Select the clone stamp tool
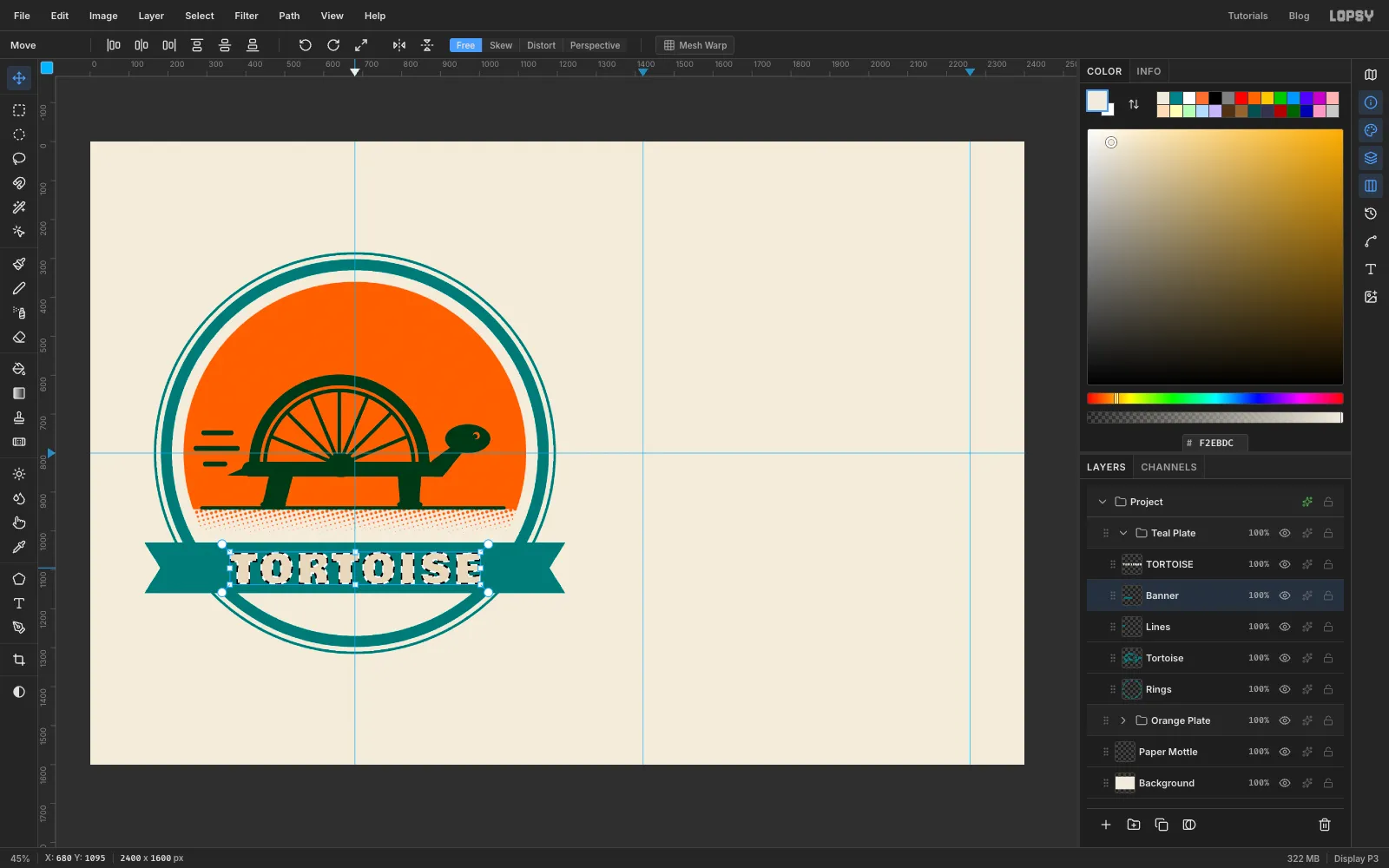This screenshot has height=868, width=1389. coord(19,418)
